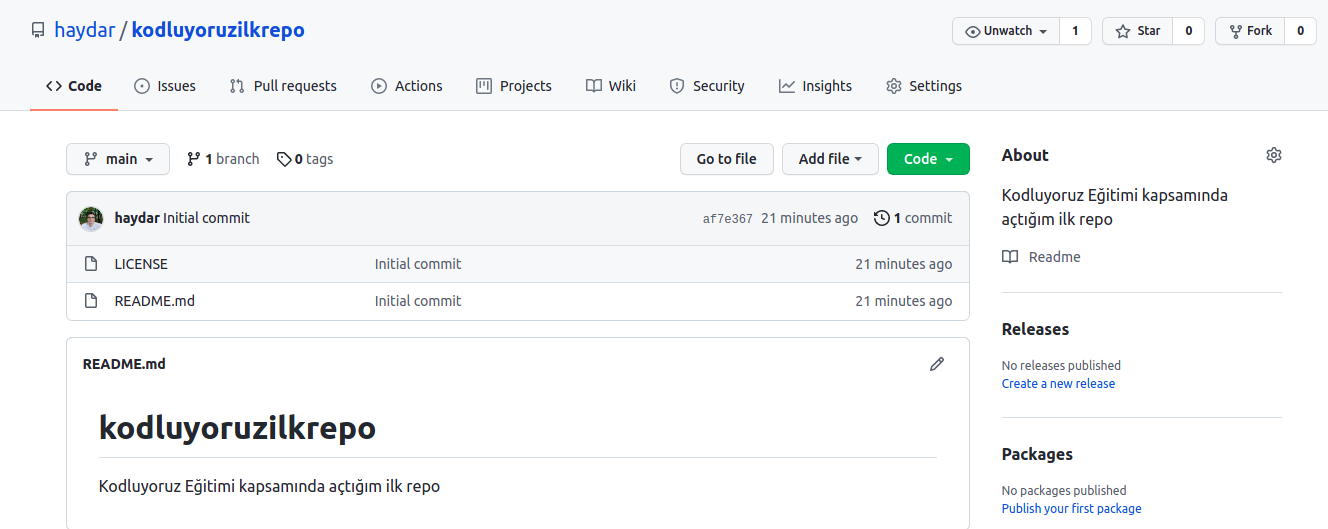Open the LICENSE file
This screenshot has height=529, width=1328.
click(141, 264)
